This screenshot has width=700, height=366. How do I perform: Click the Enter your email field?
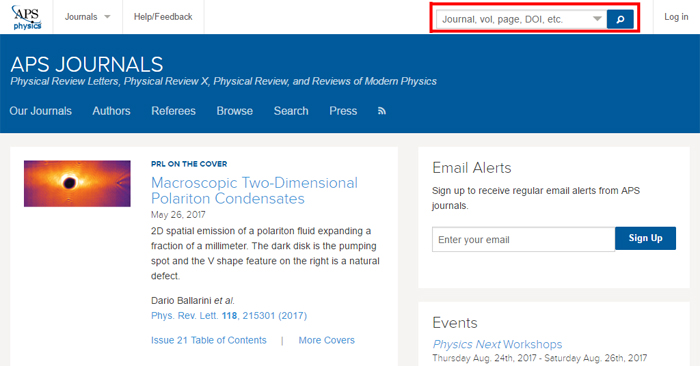pyautogui.click(x=523, y=239)
